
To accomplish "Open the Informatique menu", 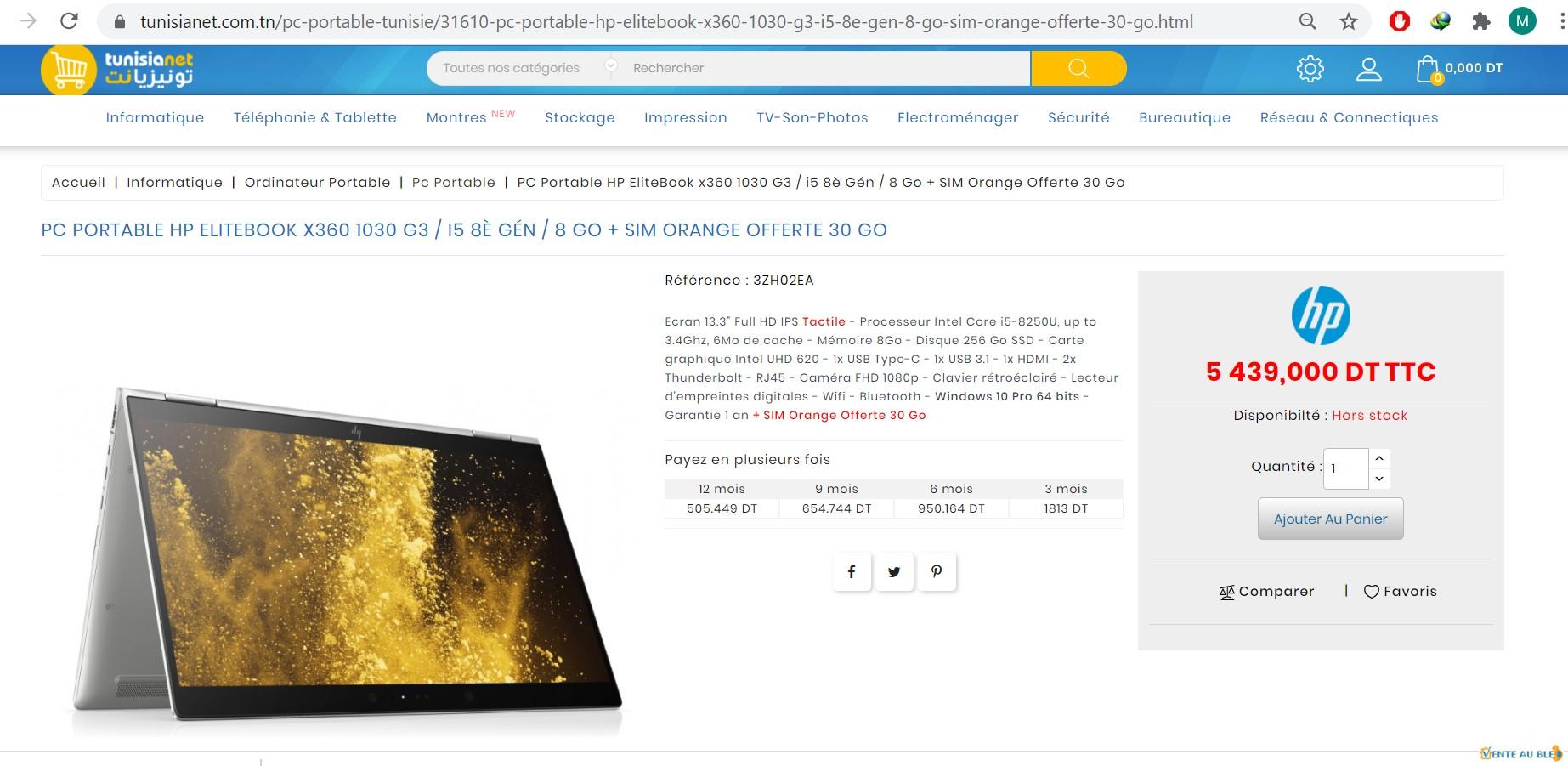I will pyautogui.click(x=155, y=117).
